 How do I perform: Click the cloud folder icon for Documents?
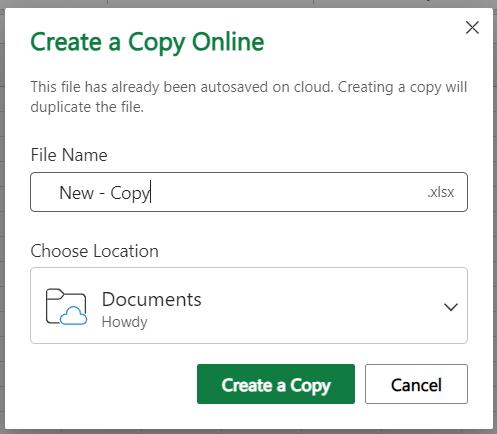coord(66,306)
